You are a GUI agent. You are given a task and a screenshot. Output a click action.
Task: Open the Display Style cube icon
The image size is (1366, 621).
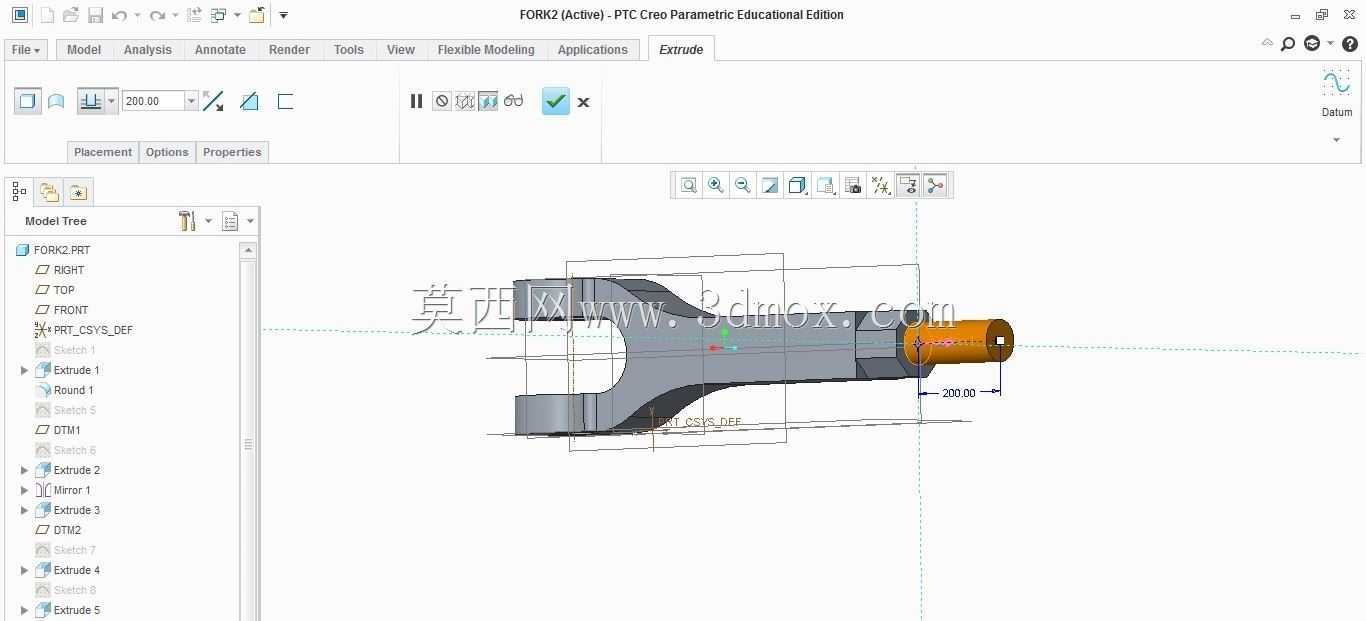[798, 185]
